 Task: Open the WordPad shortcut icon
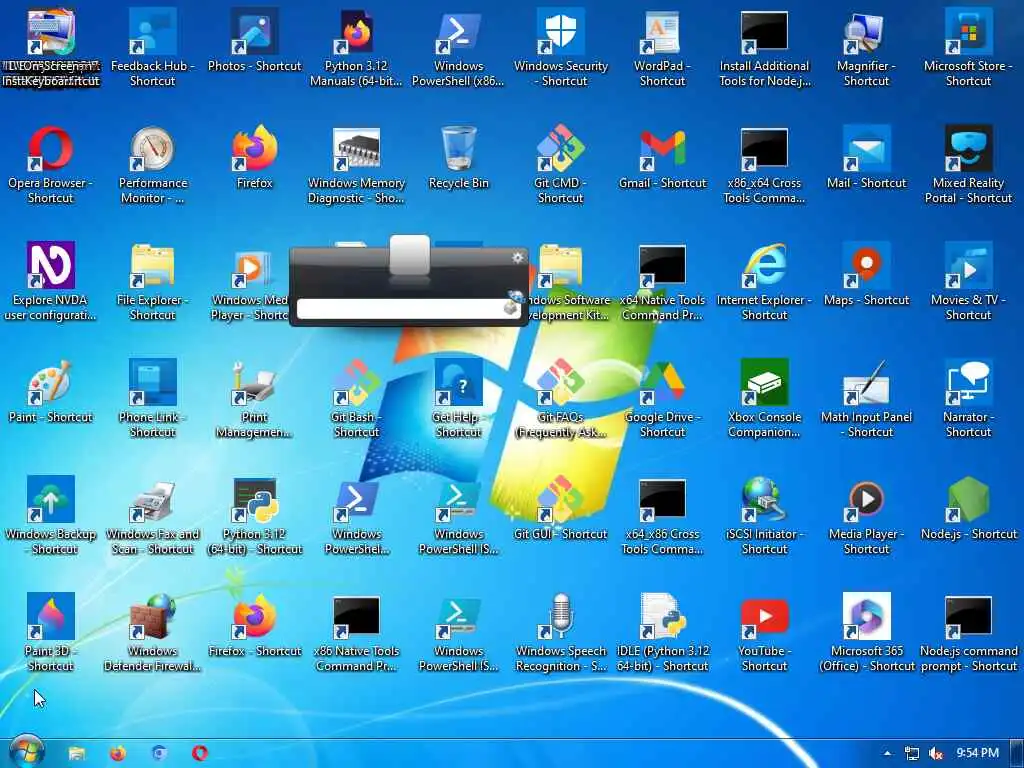click(662, 47)
